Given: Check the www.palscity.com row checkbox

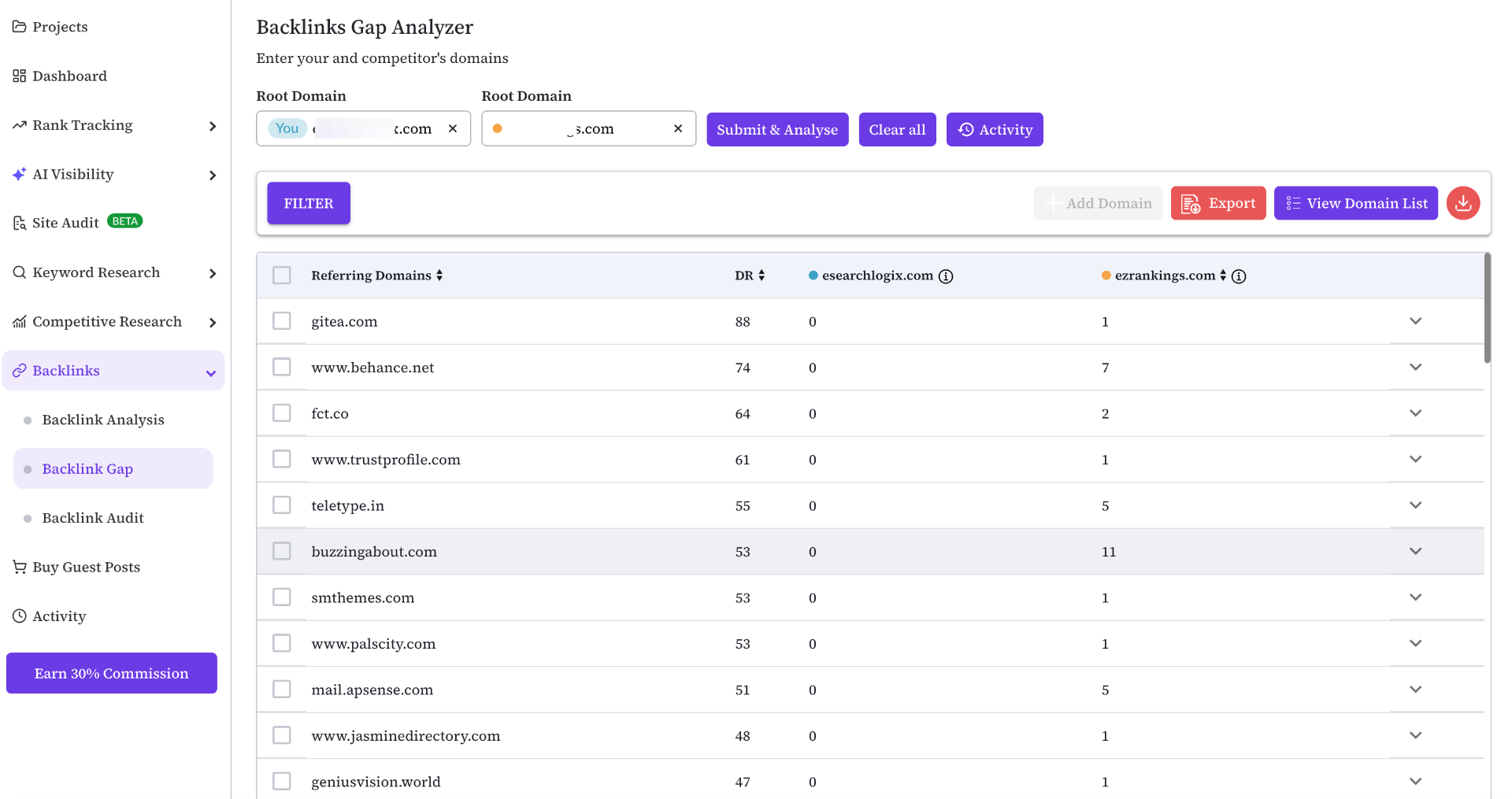Looking at the screenshot, I should [282, 643].
